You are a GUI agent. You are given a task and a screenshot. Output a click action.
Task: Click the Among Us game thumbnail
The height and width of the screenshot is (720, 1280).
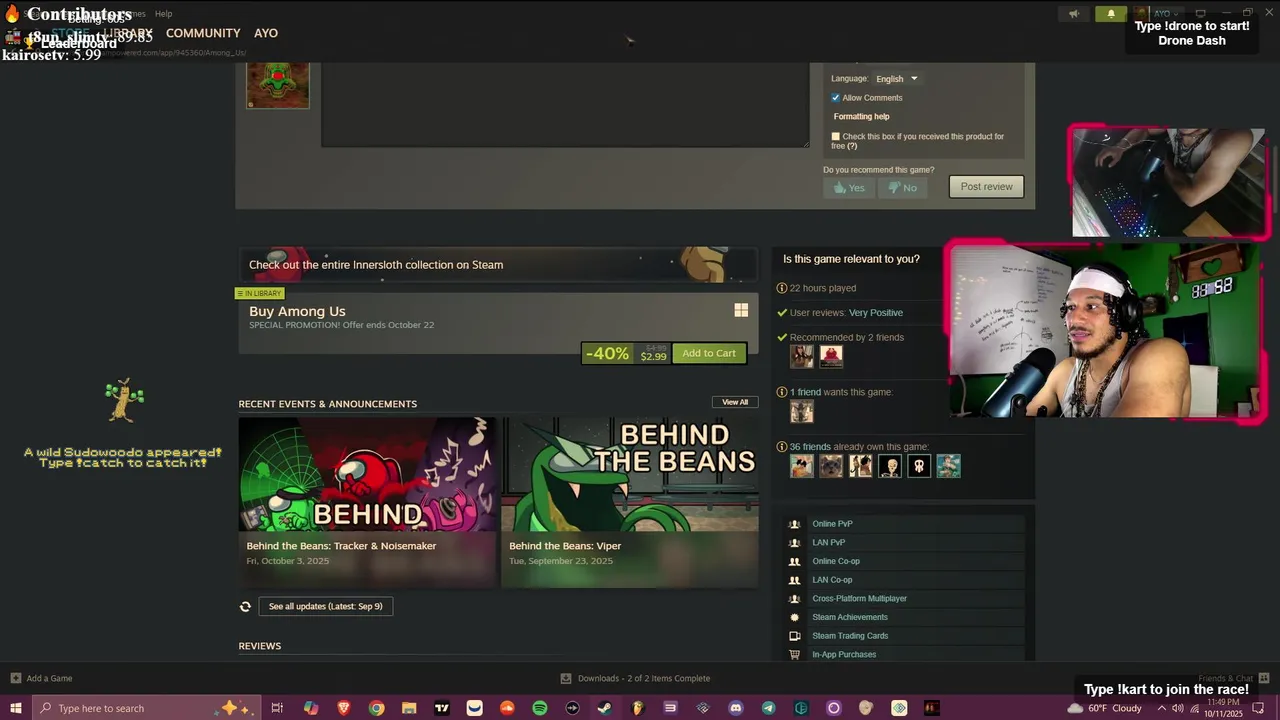click(278, 84)
